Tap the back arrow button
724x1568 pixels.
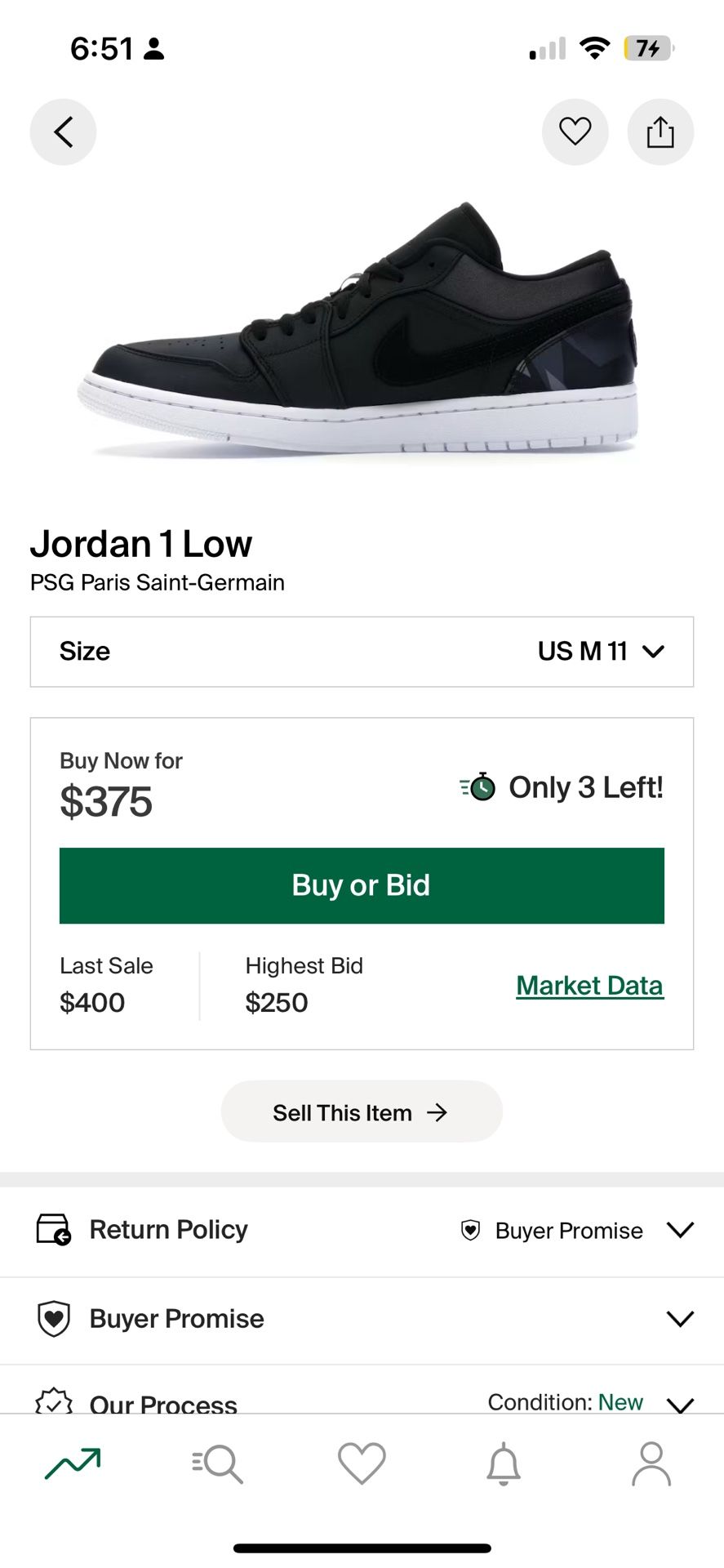(x=63, y=131)
